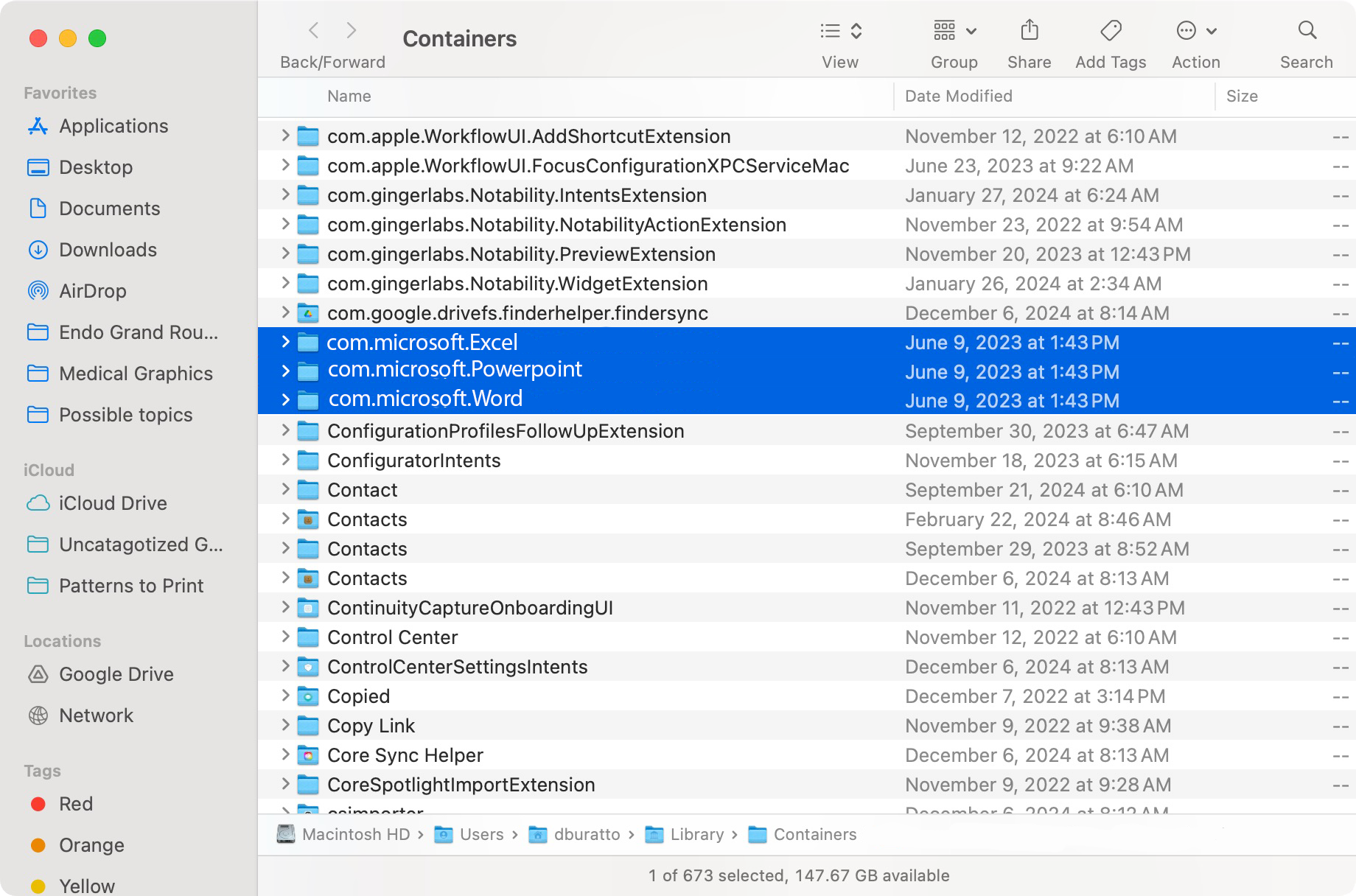Expand the com.microsoft.Excel folder
The width and height of the screenshot is (1356, 896).
[x=286, y=342]
